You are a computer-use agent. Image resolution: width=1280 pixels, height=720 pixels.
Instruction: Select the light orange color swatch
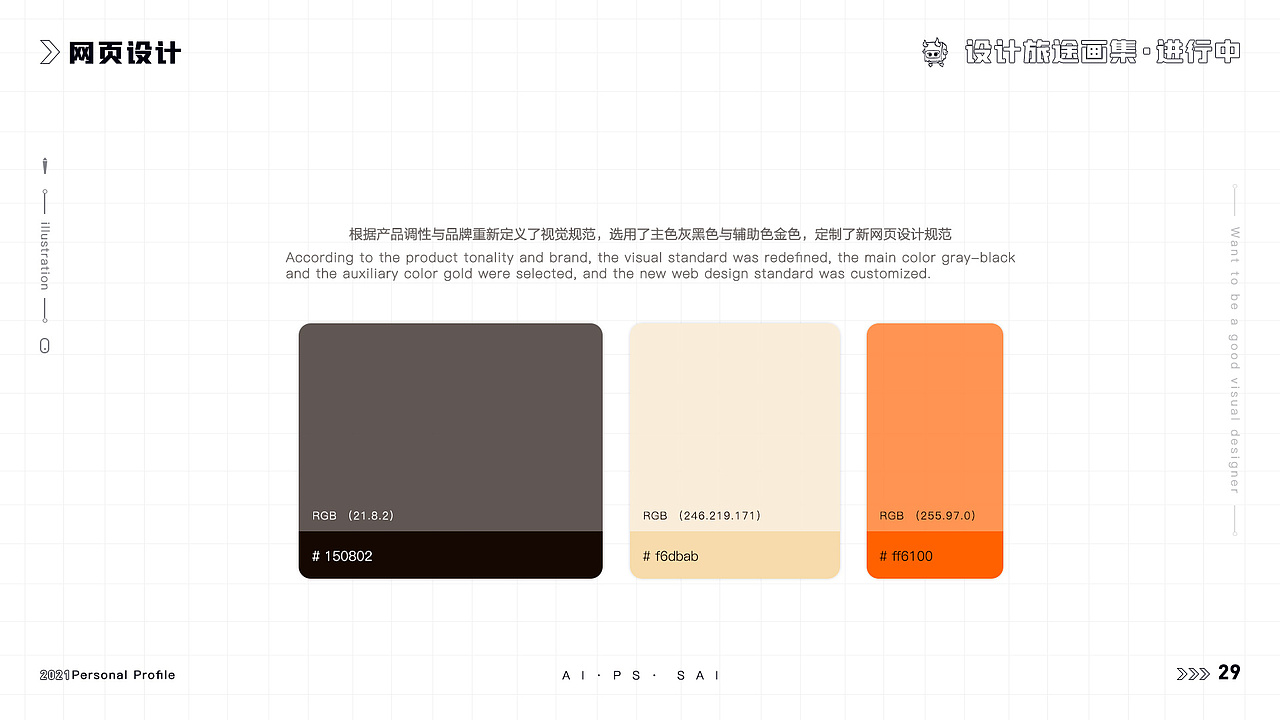[x=935, y=427]
